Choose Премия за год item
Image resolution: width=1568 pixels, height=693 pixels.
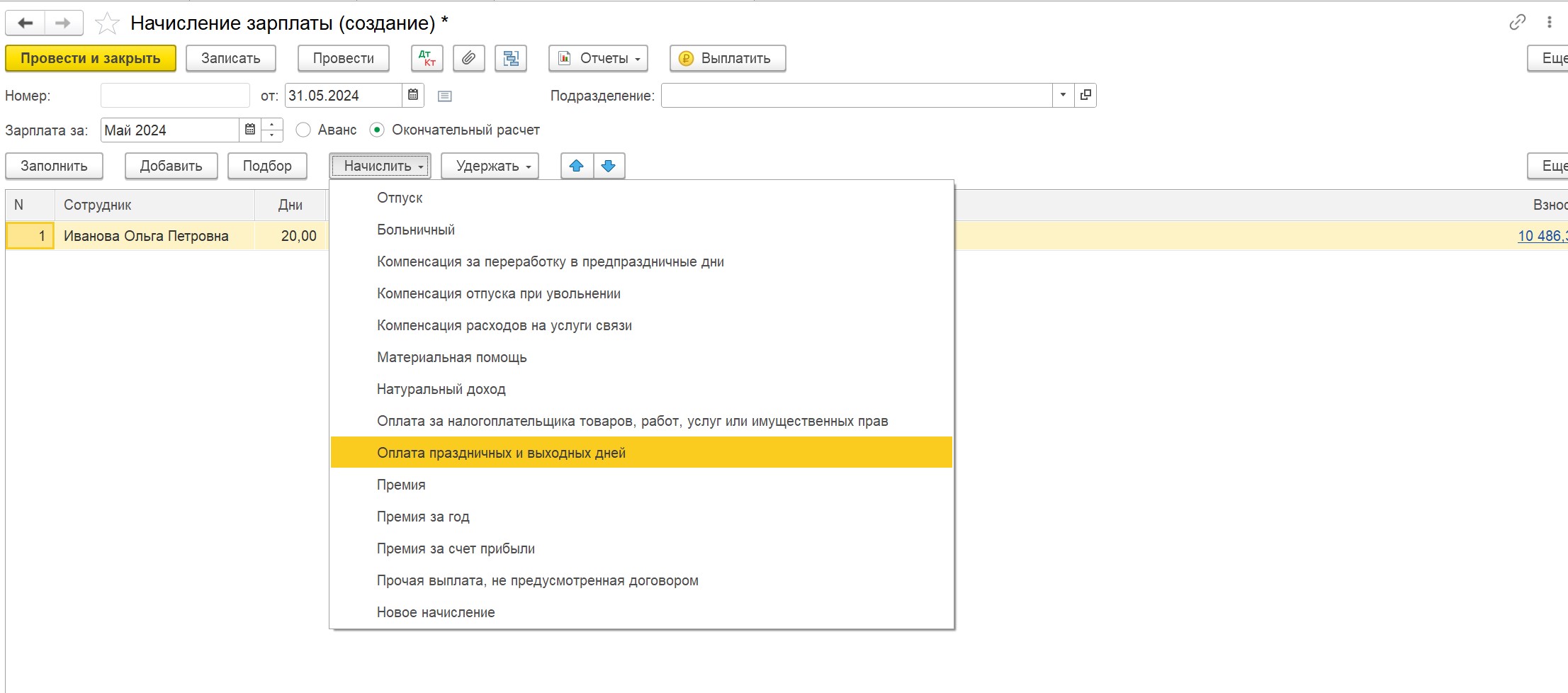pyautogui.click(x=641, y=517)
